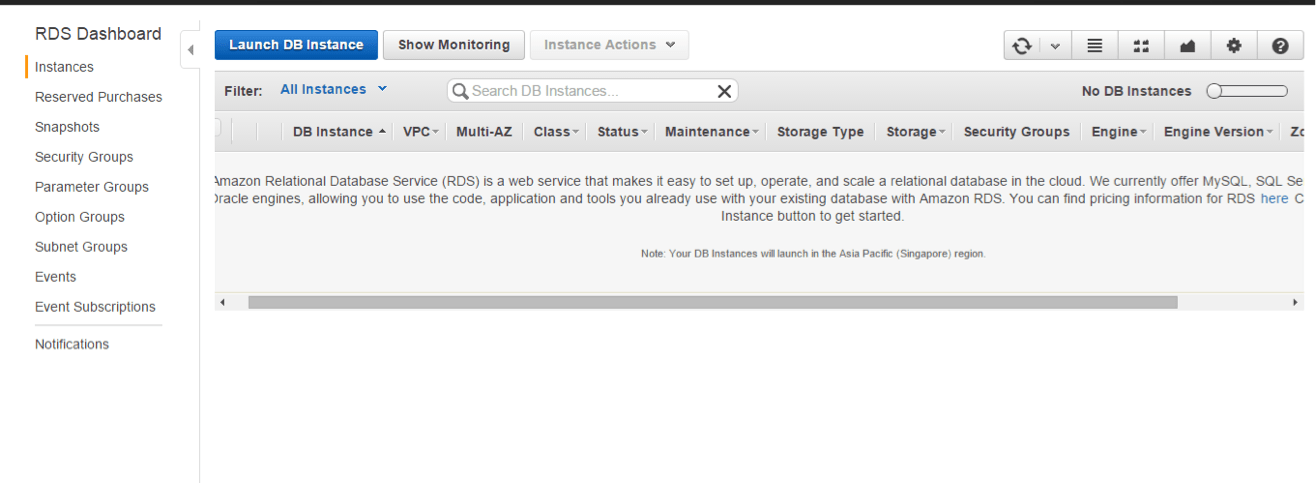Click the horizontal scrollbar thumb
Viewport: 1316px width, 484px height.
[x=713, y=302]
